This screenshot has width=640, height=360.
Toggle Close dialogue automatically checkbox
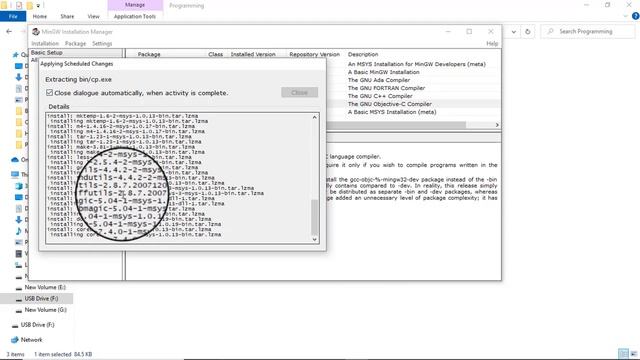[x=49, y=93]
